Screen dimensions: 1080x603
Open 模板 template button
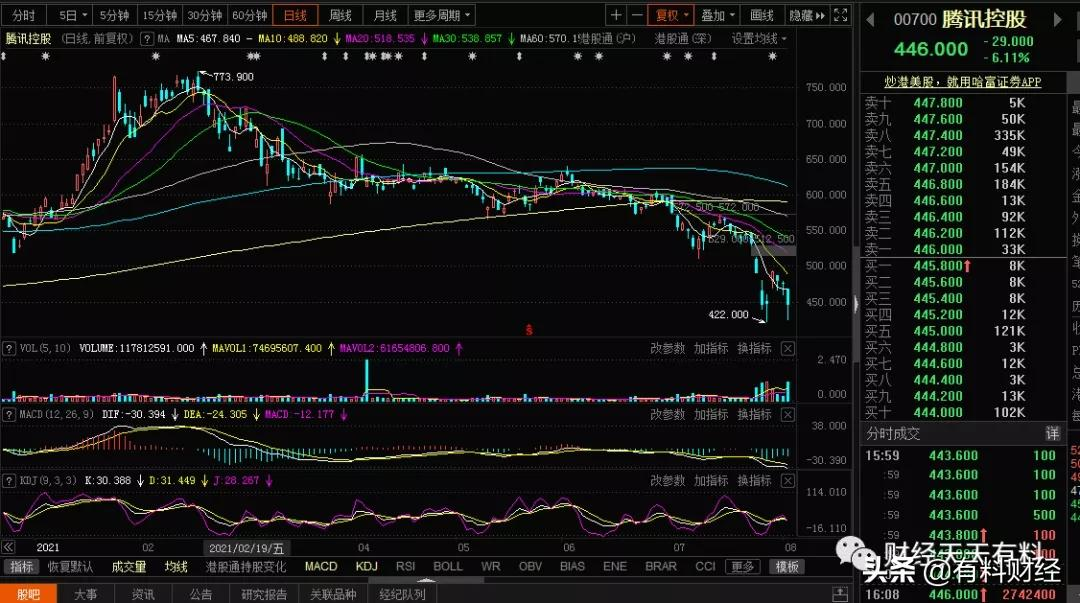pos(787,566)
